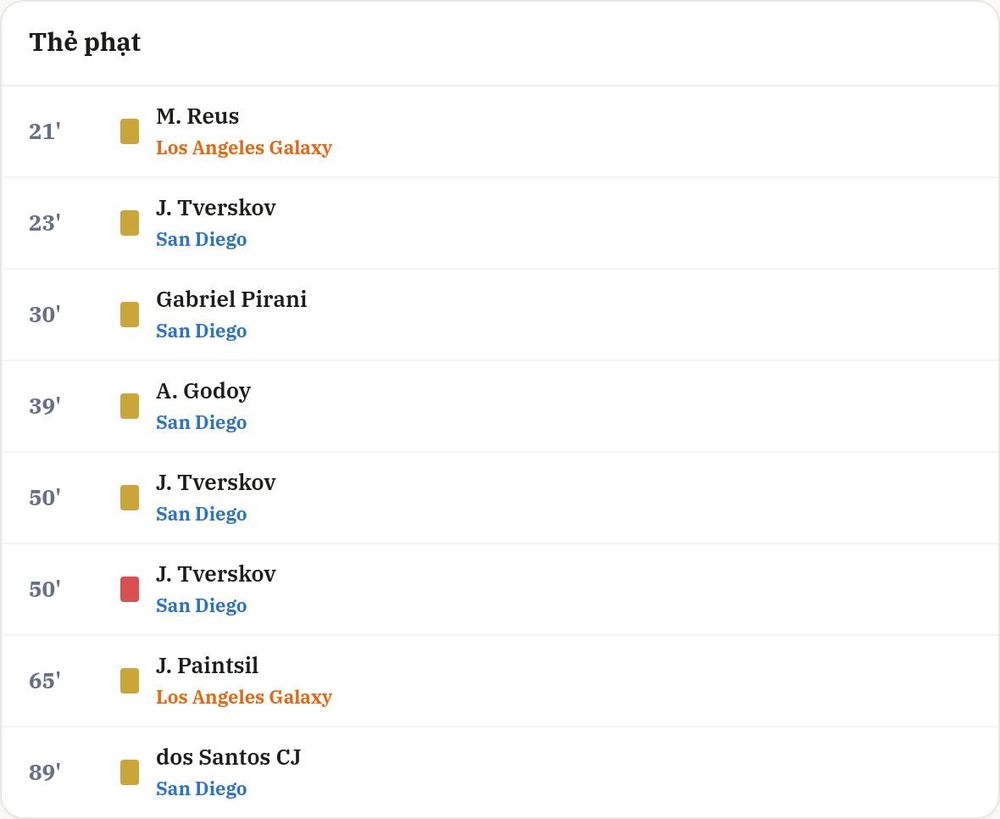1000x819 pixels.
Task: Select Gabriel Pirani player name
Action: [232, 299]
